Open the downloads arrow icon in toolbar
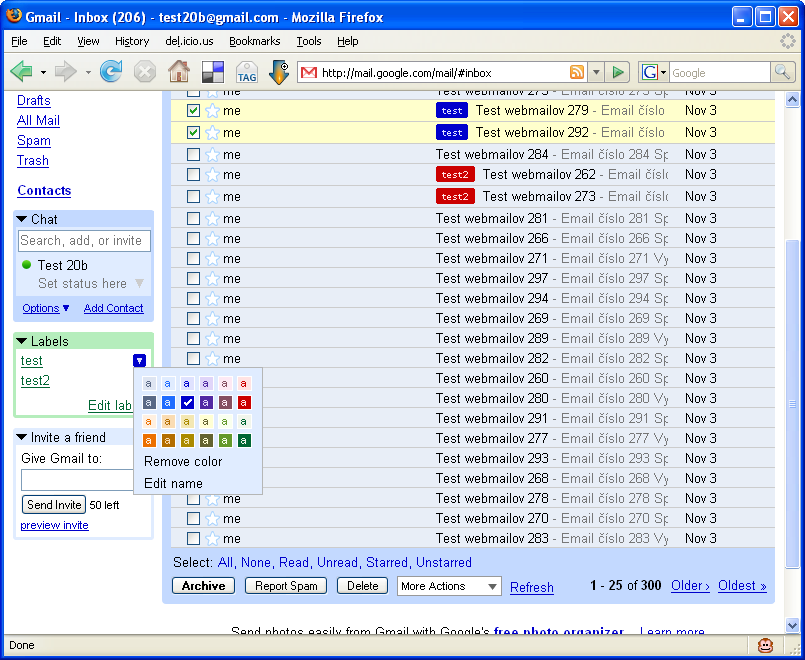805x660 pixels. click(280, 72)
